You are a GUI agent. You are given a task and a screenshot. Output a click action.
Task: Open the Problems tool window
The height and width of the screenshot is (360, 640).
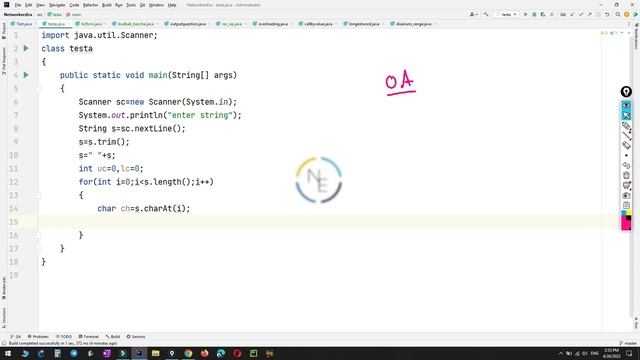(38, 337)
